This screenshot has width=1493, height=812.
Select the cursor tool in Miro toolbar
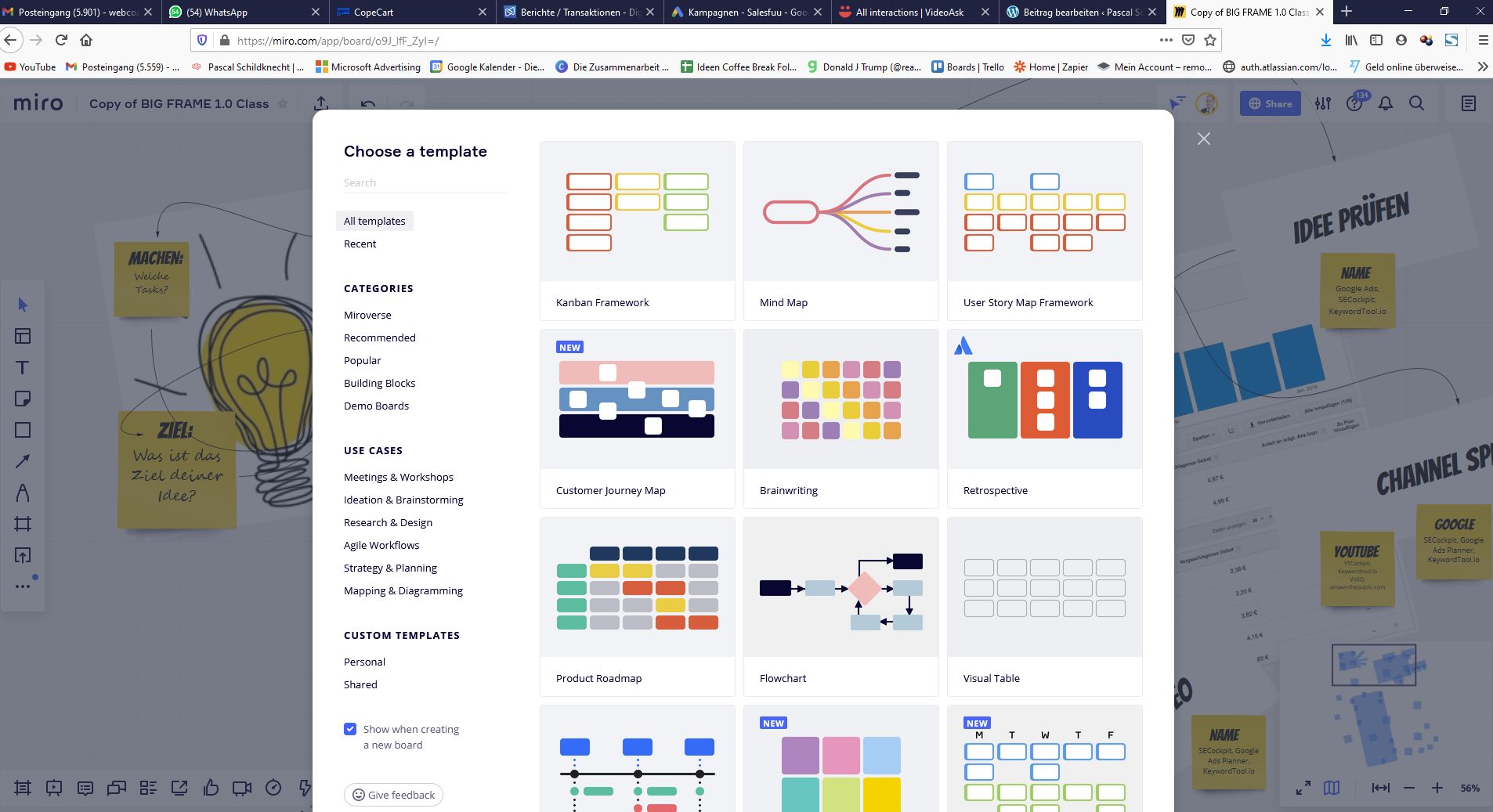[x=23, y=305]
